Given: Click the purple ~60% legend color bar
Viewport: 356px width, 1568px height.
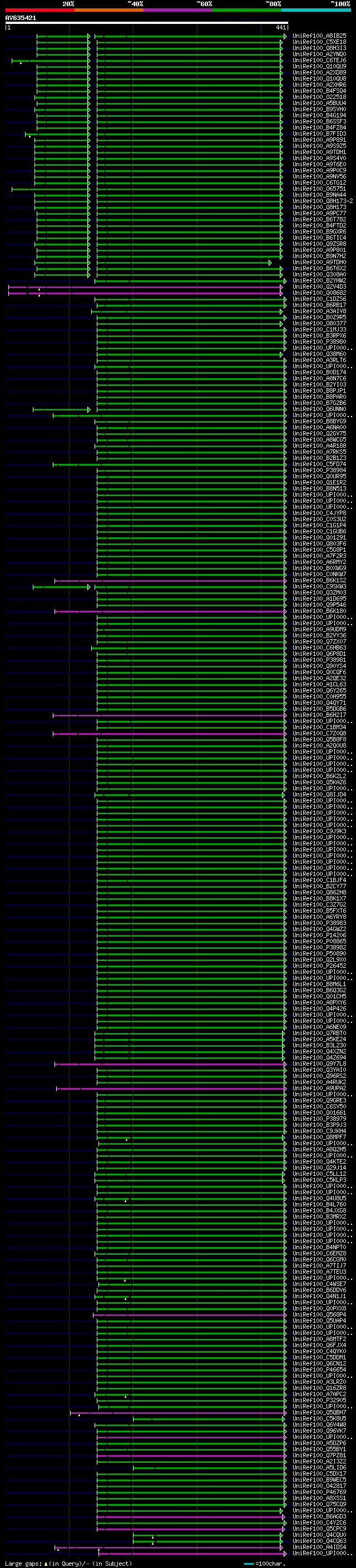Looking at the screenshot, I should [179, 10].
